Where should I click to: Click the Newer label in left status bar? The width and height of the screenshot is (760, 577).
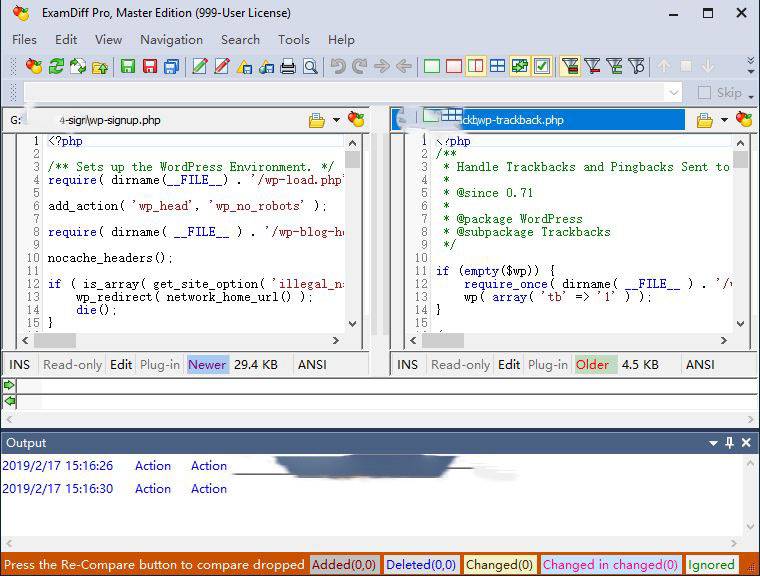tap(207, 365)
